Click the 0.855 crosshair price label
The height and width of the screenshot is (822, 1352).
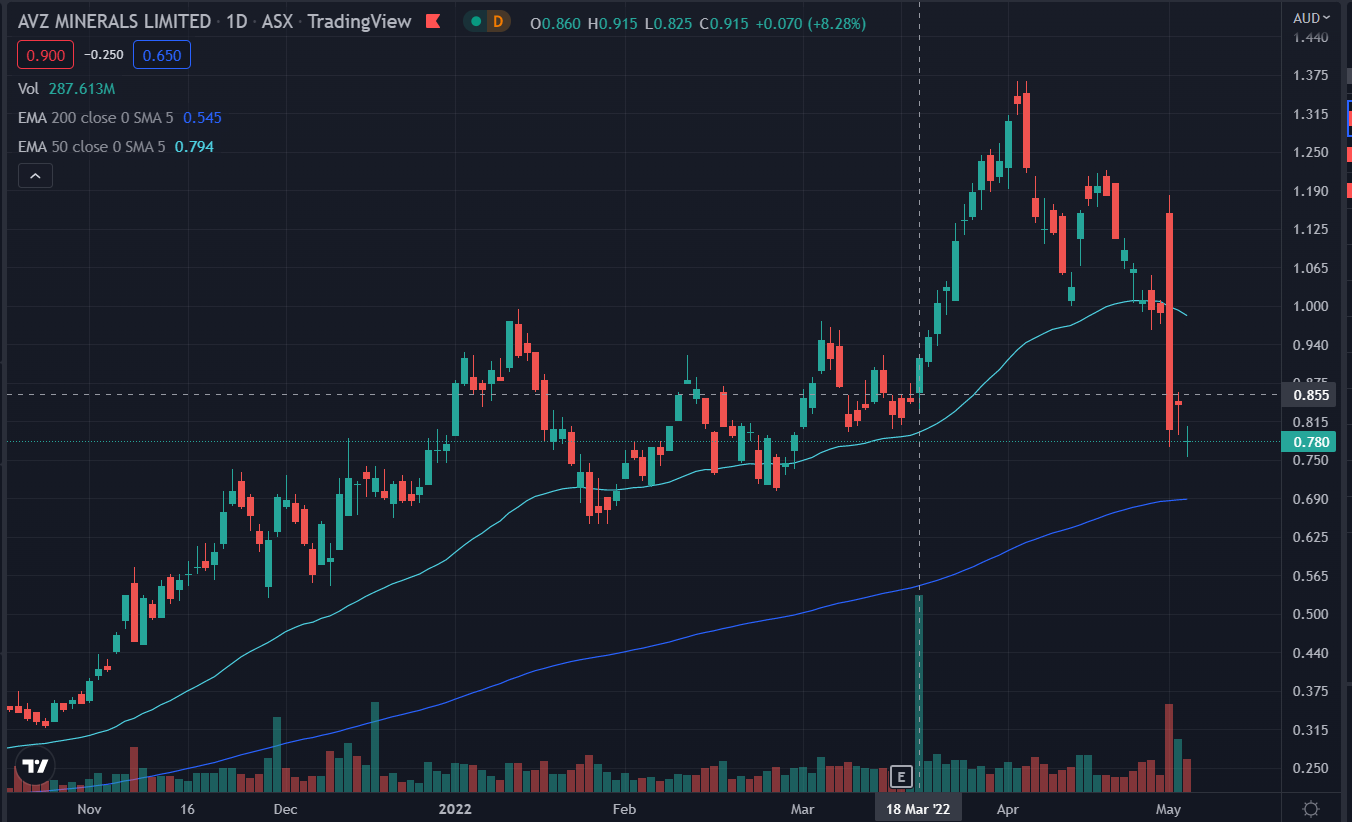(x=1310, y=395)
